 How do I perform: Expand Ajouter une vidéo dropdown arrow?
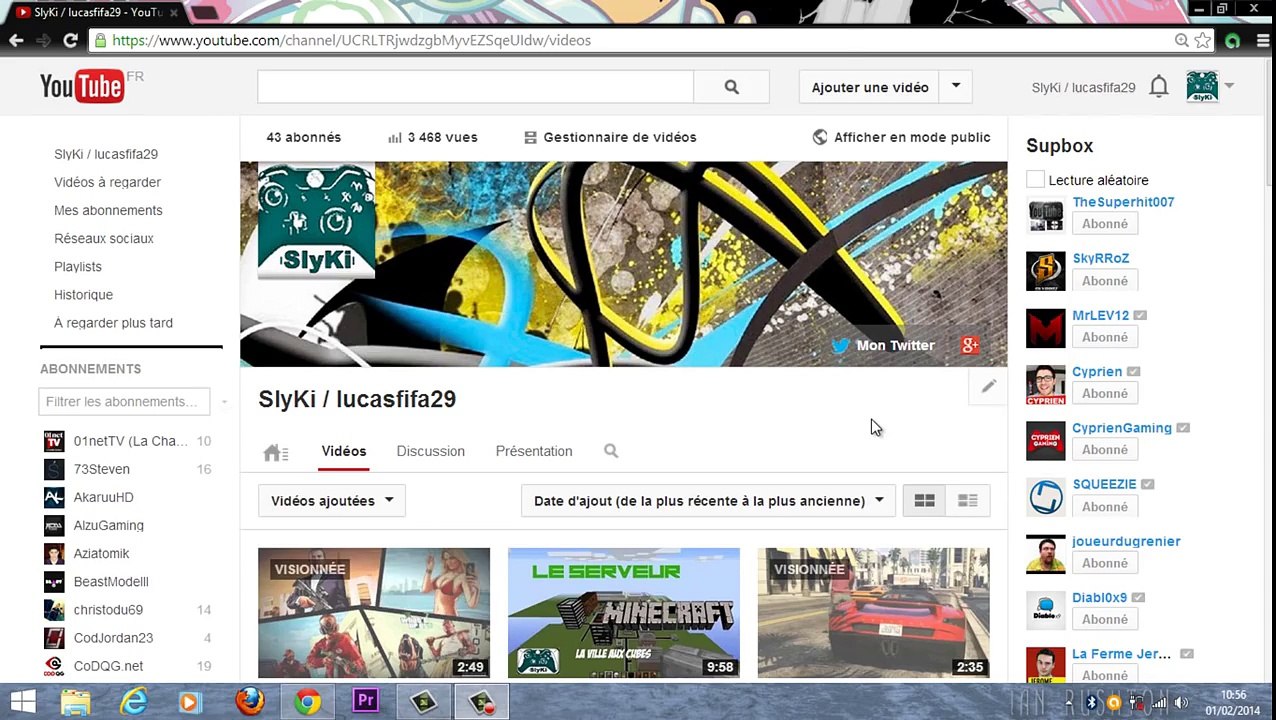tap(956, 87)
